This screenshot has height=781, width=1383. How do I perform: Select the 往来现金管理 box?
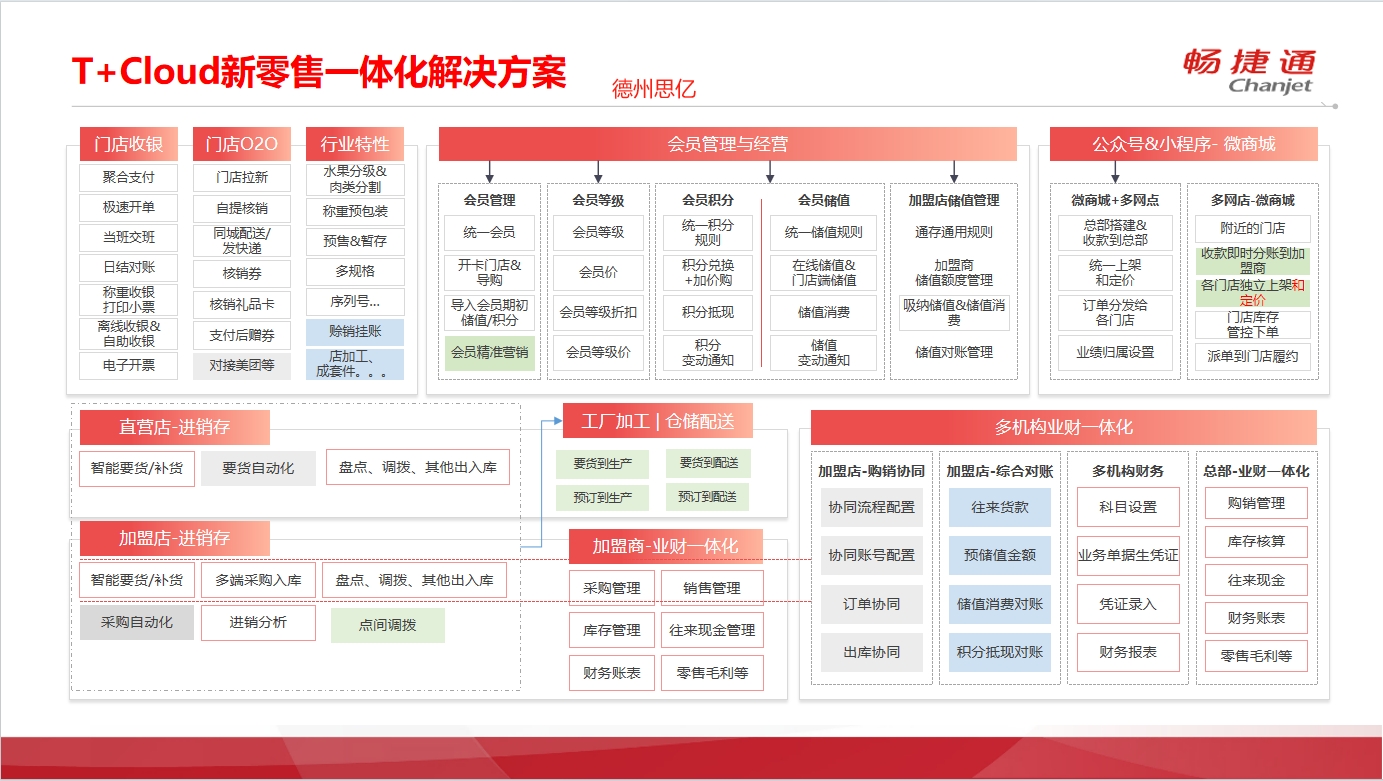712,630
